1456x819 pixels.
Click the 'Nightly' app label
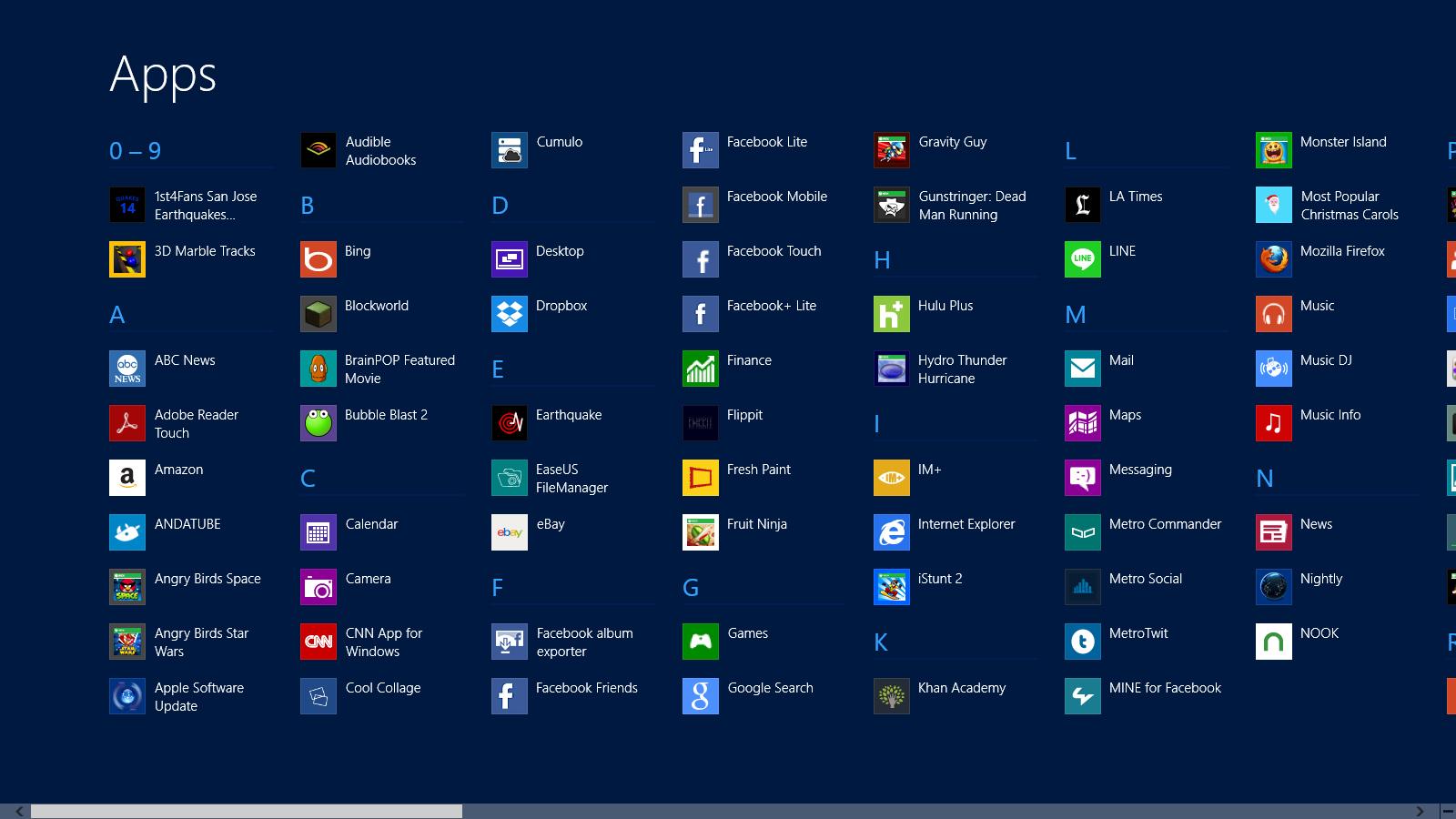tap(1321, 580)
